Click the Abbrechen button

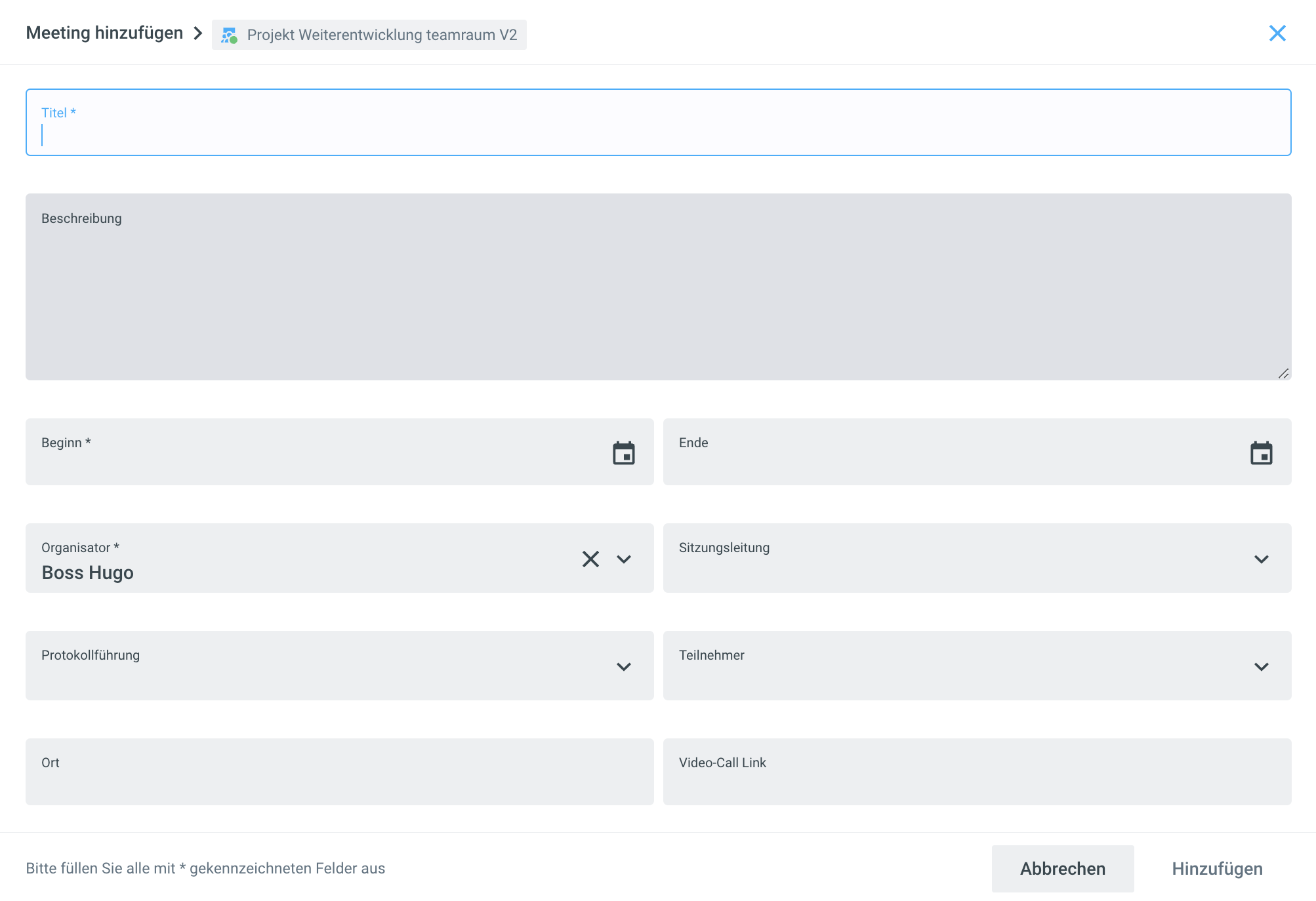[x=1062, y=868]
